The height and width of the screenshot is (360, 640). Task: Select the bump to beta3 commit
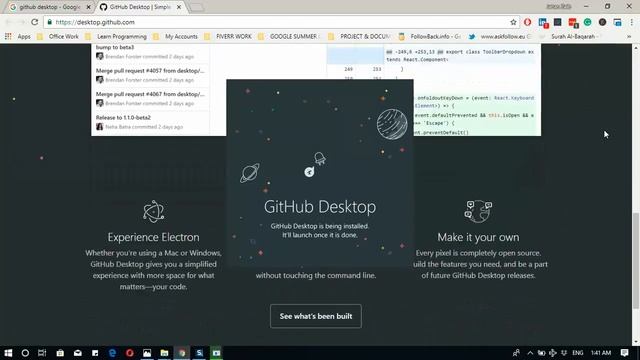click(150, 52)
